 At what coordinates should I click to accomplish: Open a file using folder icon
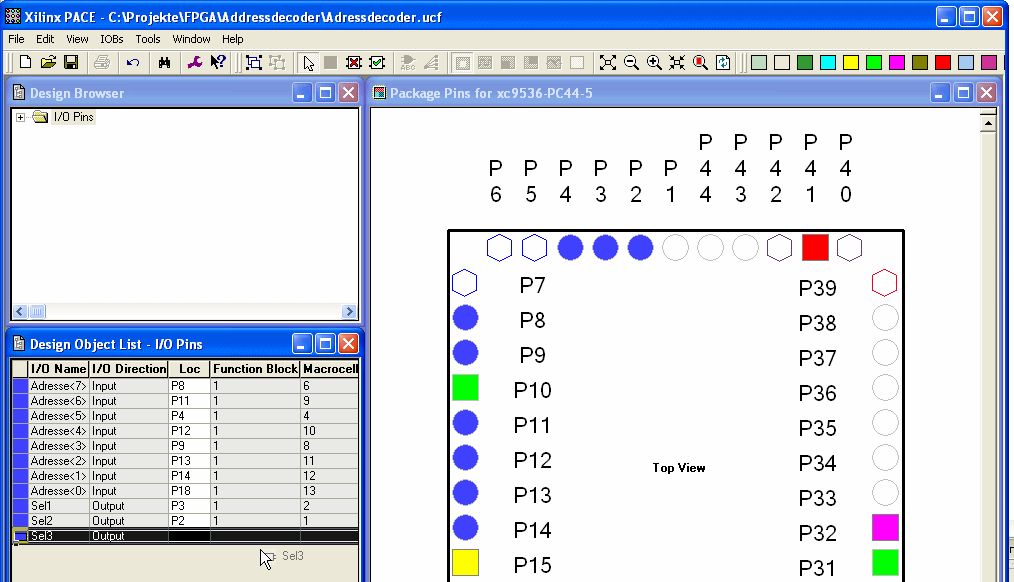click(x=48, y=62)
